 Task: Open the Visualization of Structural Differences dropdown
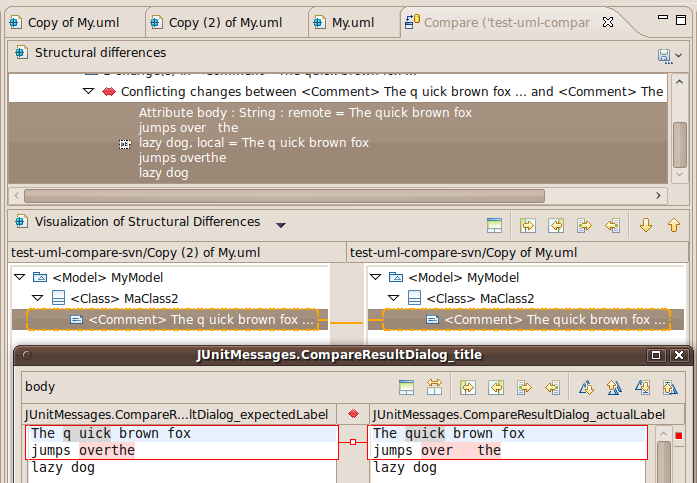280,225
